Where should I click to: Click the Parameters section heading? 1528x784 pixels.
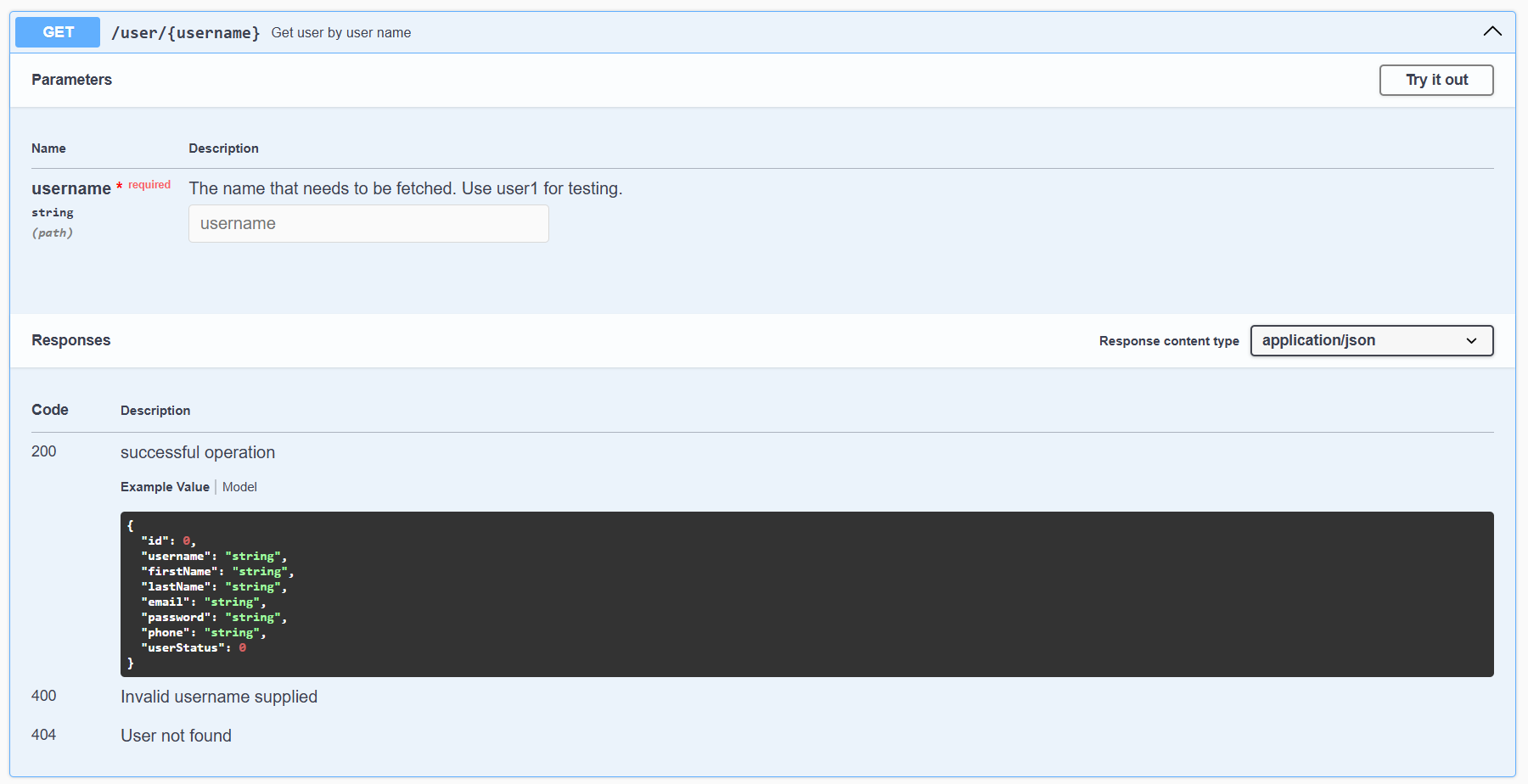point(71,80)
